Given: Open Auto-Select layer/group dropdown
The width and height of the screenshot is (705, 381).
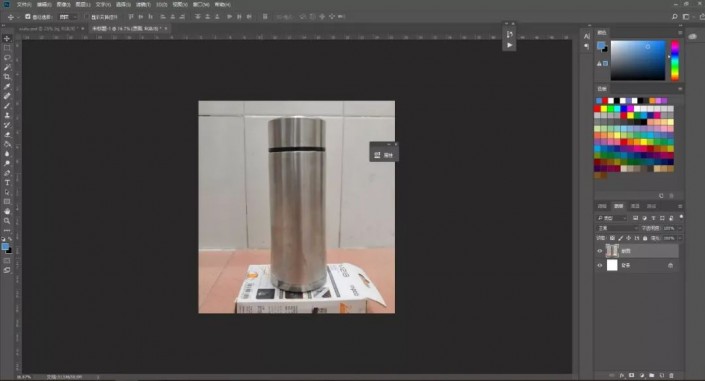Looking at the screenshot, I should coord(68,17).
